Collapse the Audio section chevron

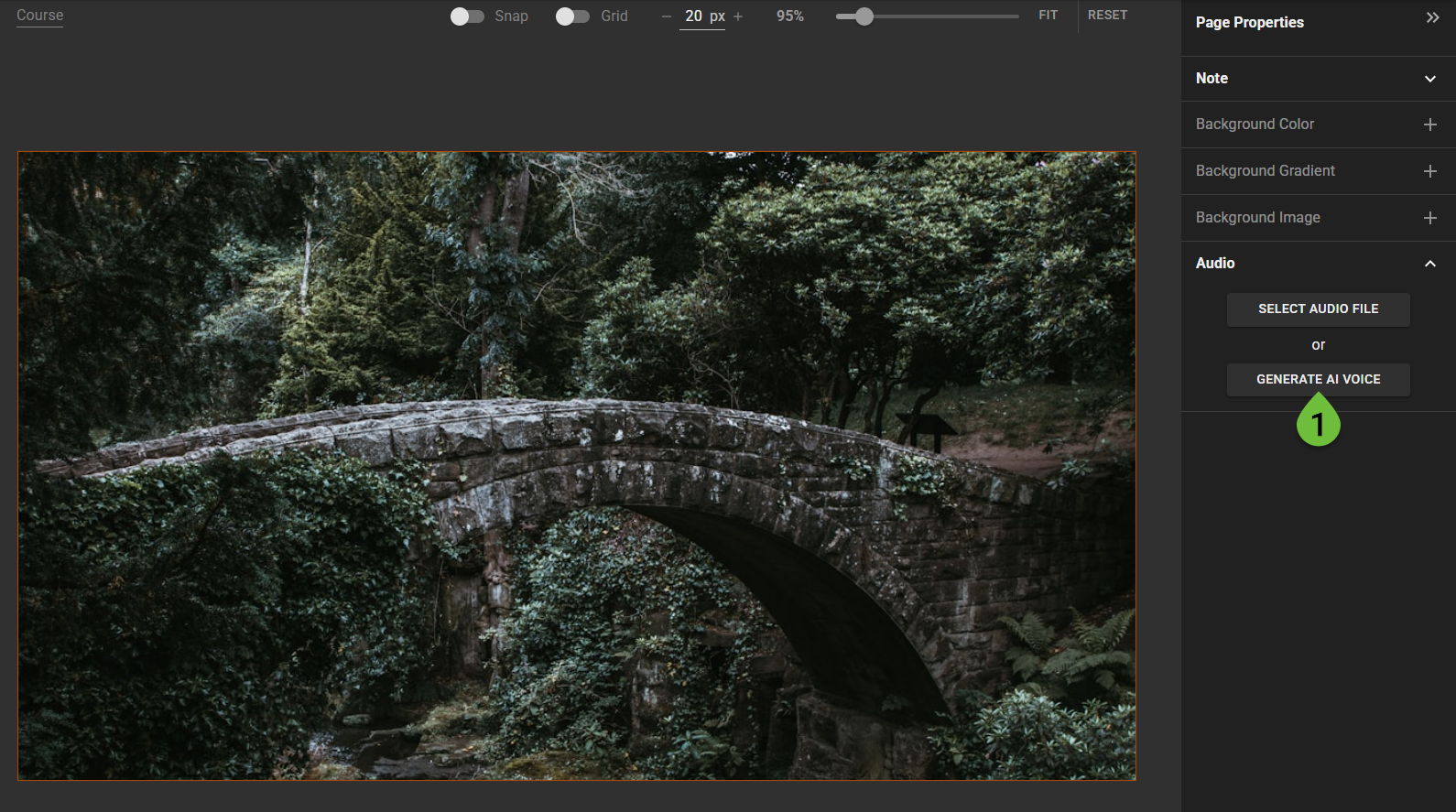click(x=1429, y=264)
